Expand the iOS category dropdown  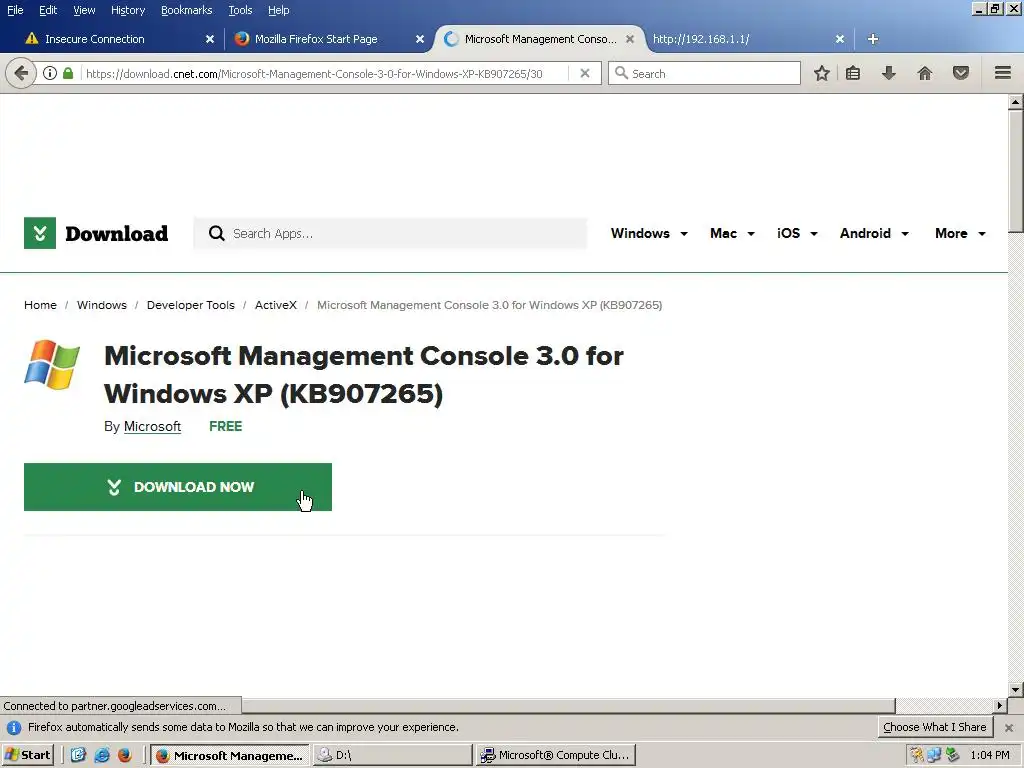[x=797, y=233]
